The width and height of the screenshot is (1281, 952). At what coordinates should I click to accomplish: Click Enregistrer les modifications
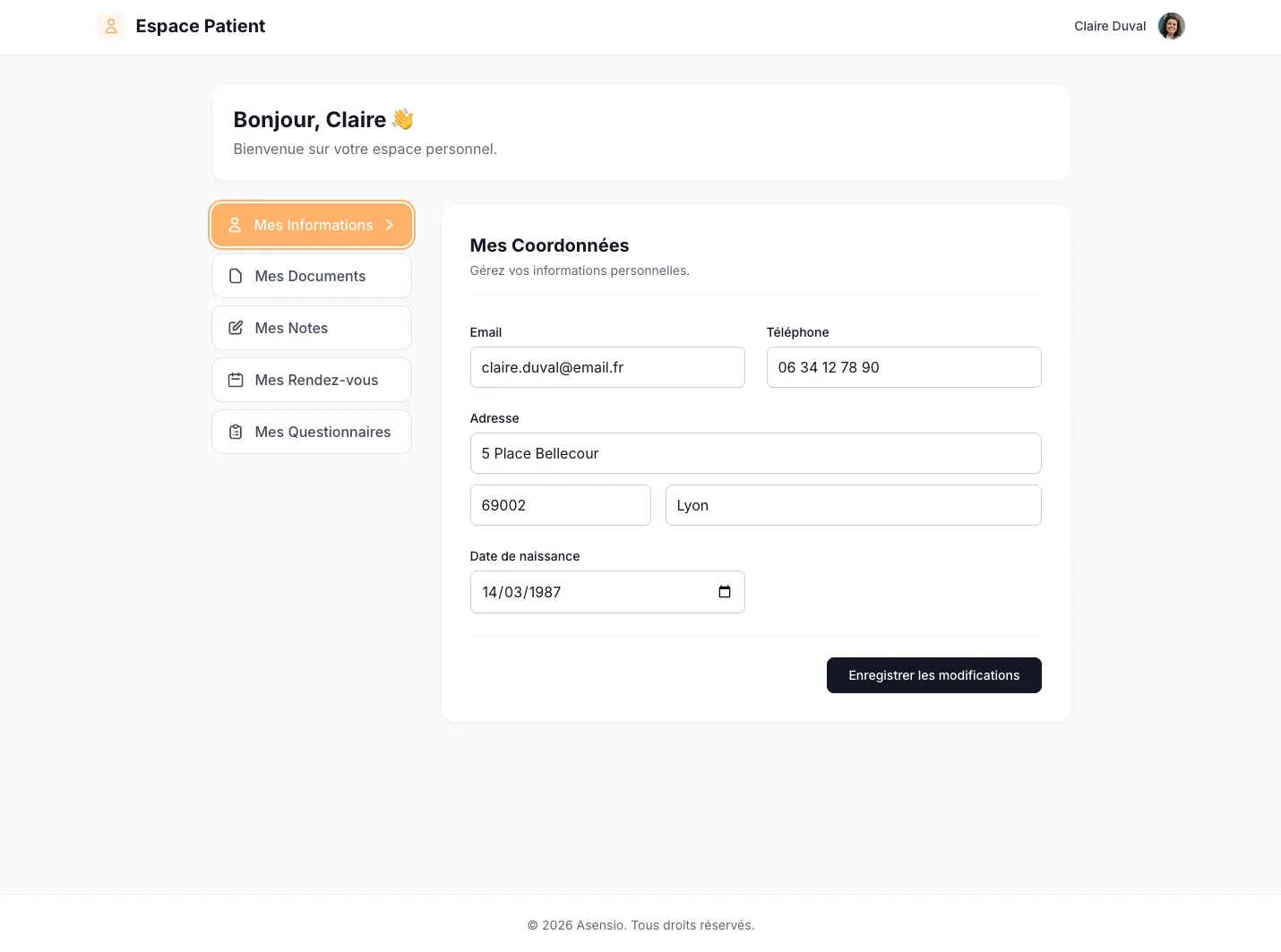[933, 675]
